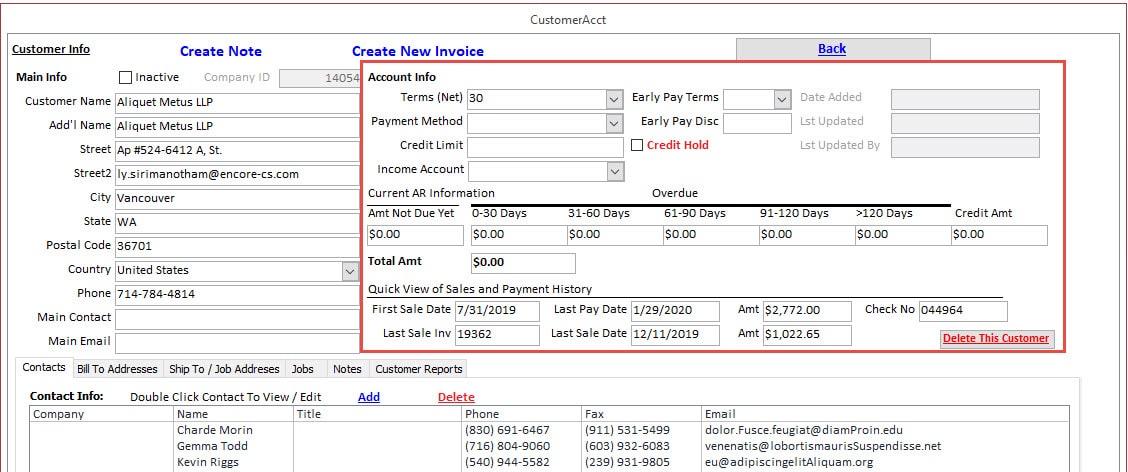Click the Last Sale Inv field
Viewport: 1128px width, 472px height.
click(x=497, y=335)
